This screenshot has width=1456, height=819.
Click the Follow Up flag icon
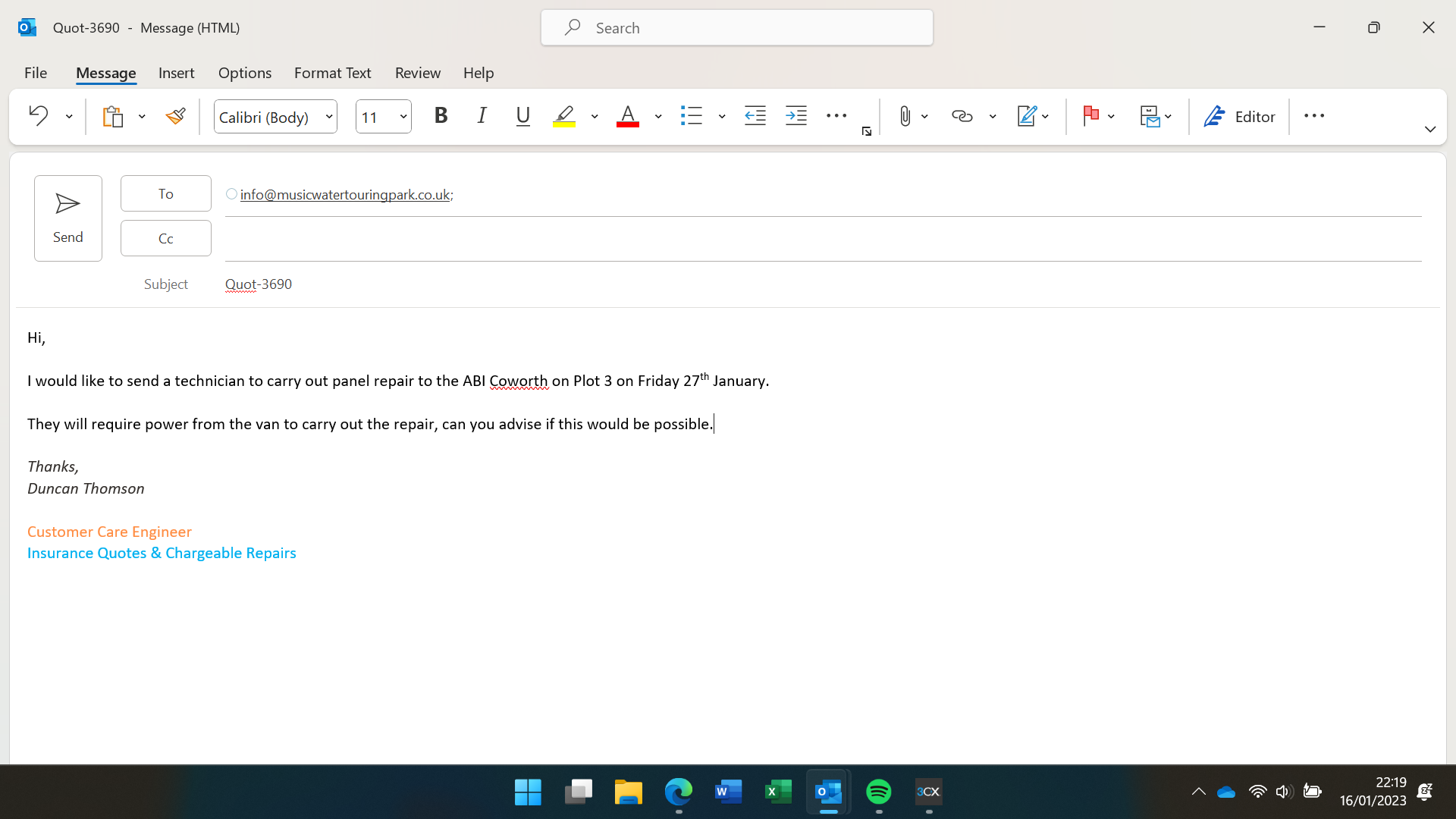[x=1091, y=116]
